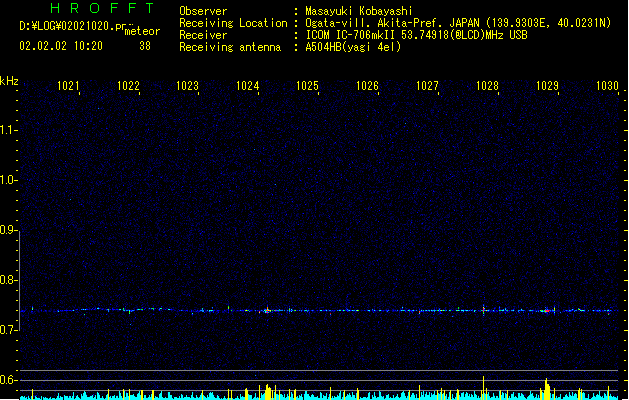Click time marker 1022
This screenshot has height=400, width=629.
(128, 86)
